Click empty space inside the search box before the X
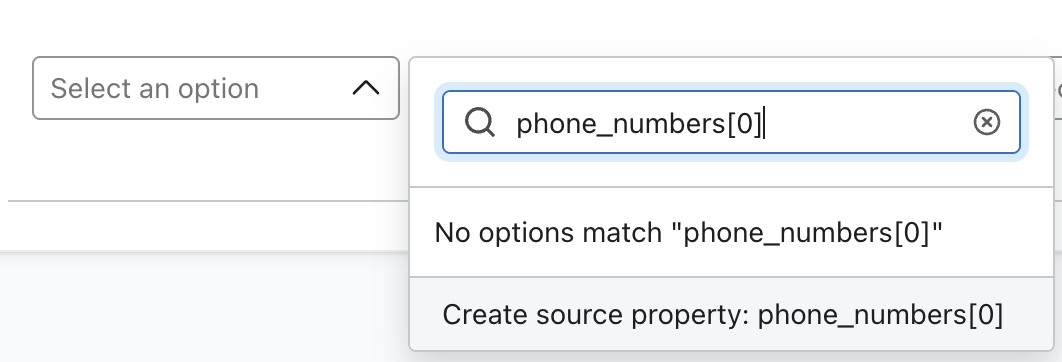 pyautogui.click(x=867, y=123)
